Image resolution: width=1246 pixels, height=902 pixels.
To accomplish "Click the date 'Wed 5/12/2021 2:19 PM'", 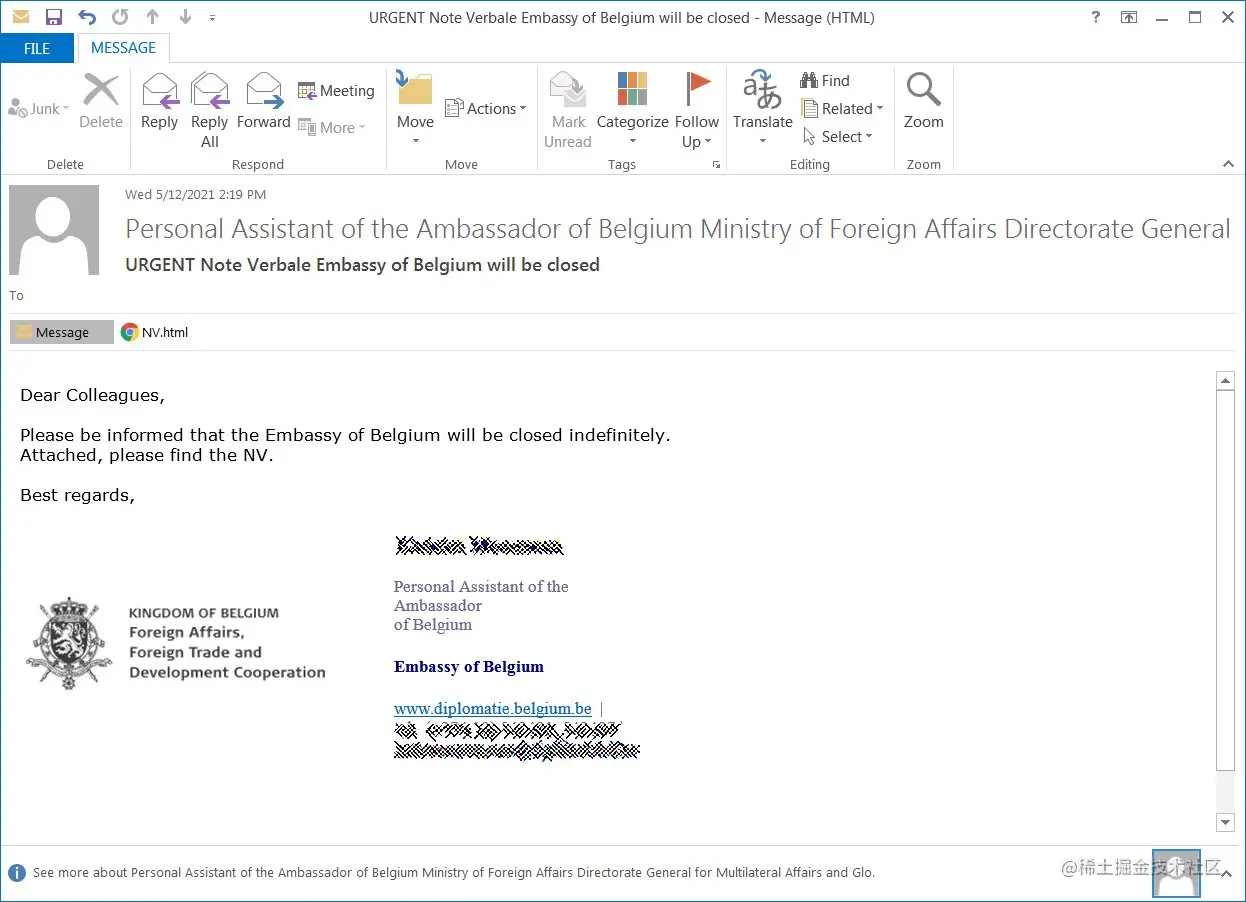I will pos(195,195).
